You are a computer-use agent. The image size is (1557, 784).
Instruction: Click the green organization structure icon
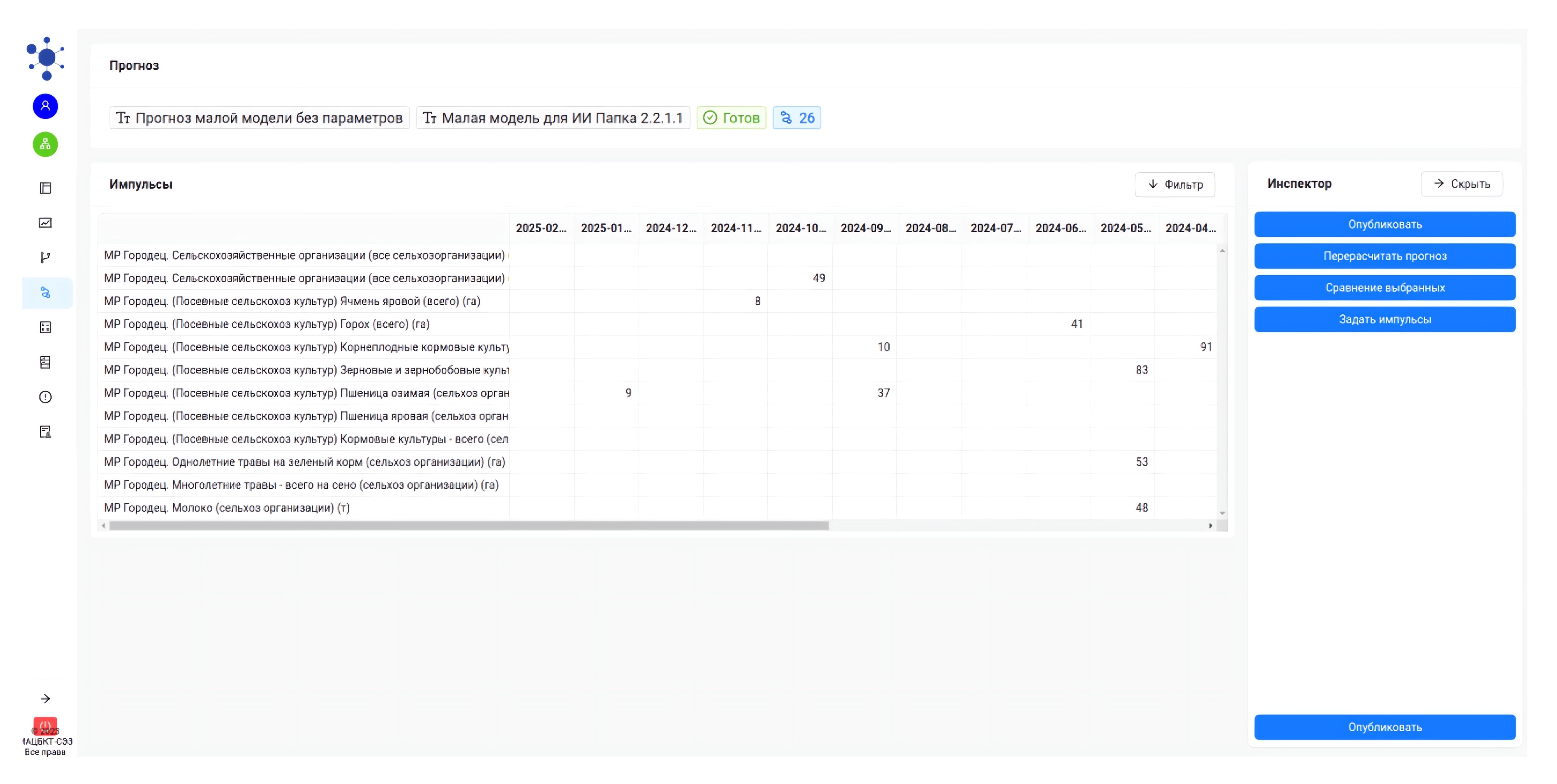(x=45, y=144)
